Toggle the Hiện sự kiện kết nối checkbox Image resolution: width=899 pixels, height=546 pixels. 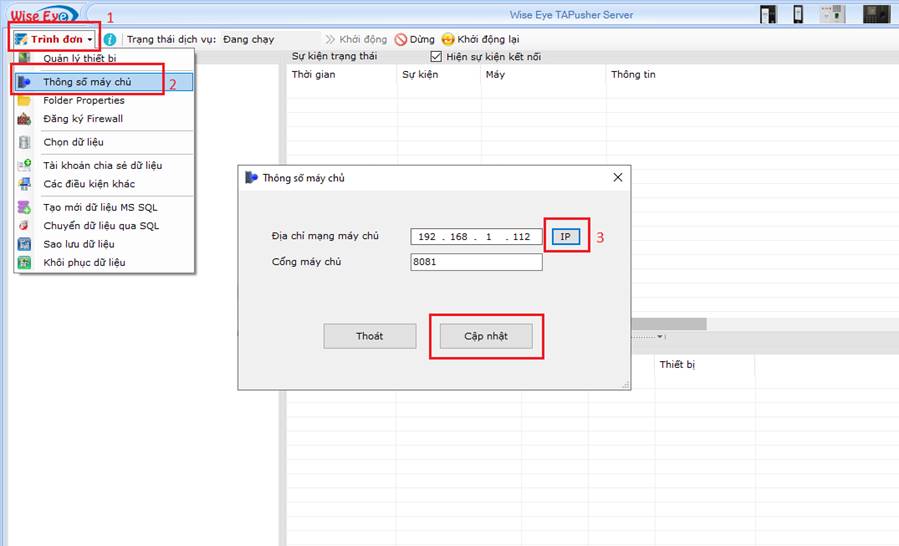click(435, 57)
